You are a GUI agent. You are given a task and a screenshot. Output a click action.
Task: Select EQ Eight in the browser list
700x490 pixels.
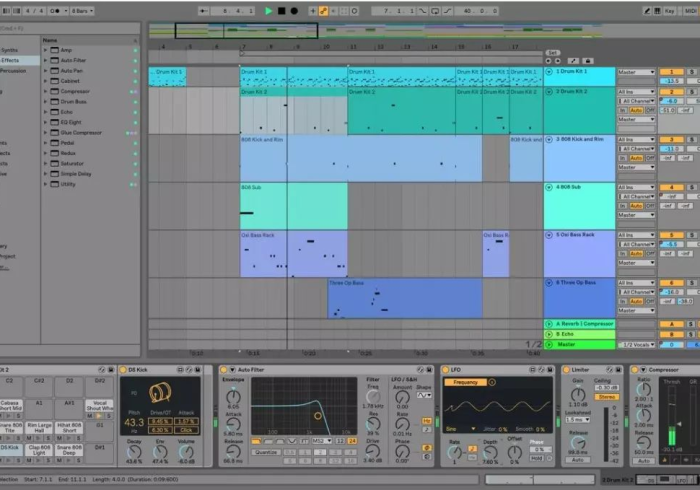pos(71,122)
